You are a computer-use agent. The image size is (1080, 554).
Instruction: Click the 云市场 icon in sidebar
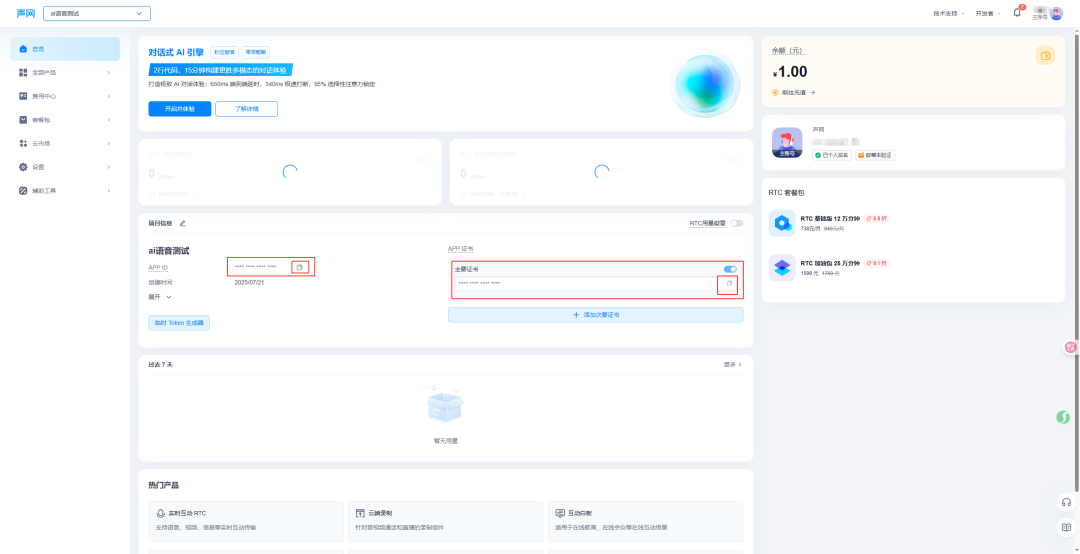23,143
